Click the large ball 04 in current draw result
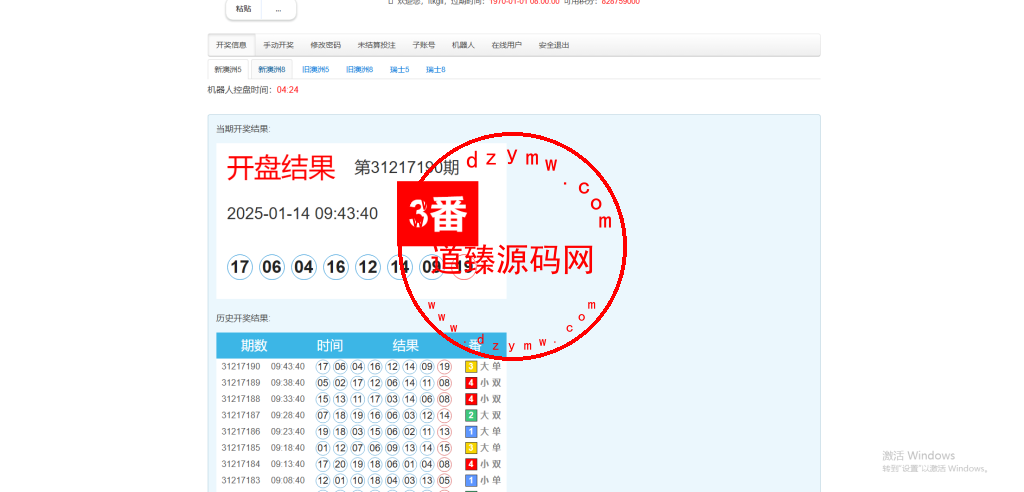 [x=304, y=267]
